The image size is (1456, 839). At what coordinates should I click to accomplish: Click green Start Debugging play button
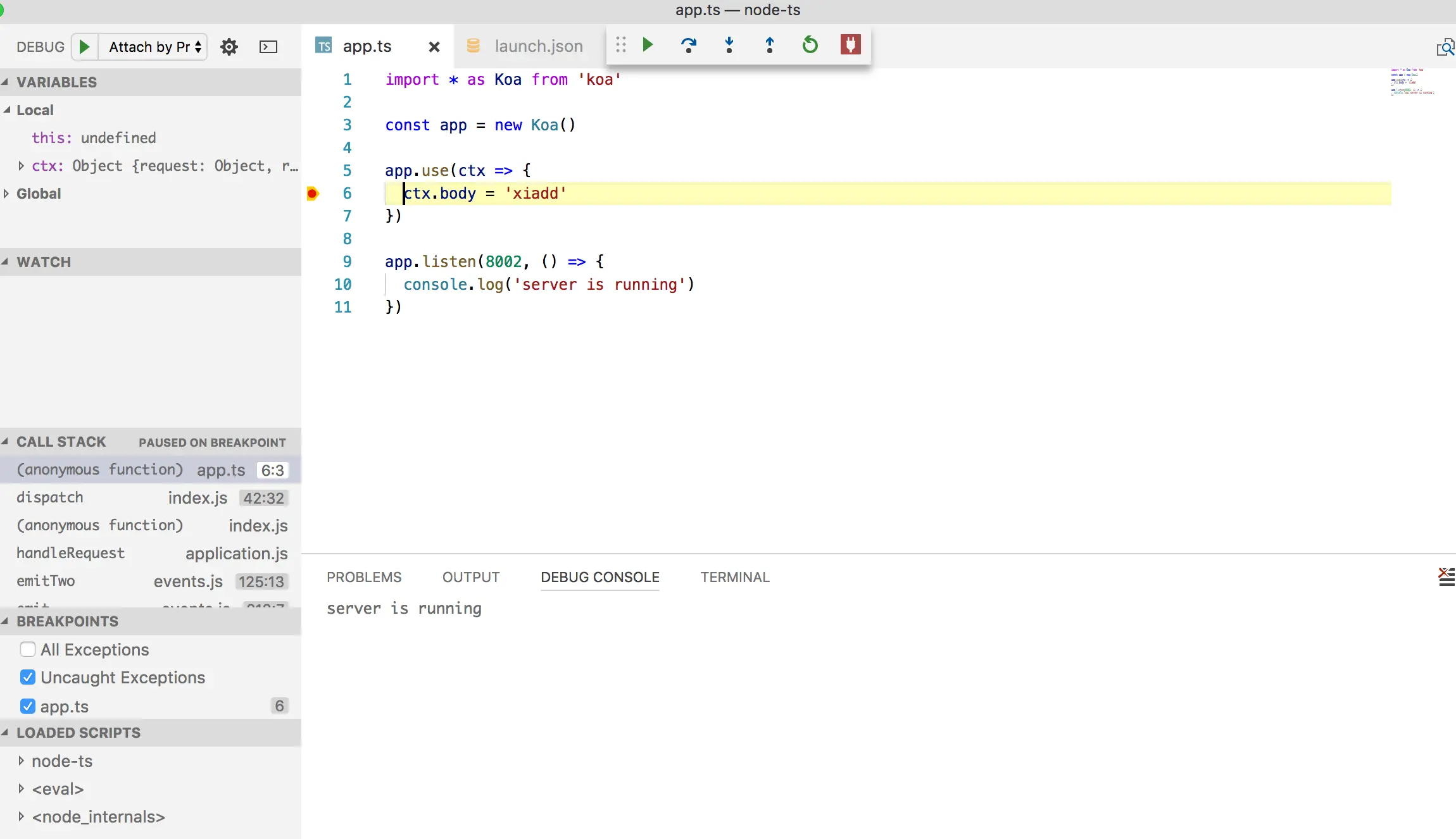pos(84,47)
